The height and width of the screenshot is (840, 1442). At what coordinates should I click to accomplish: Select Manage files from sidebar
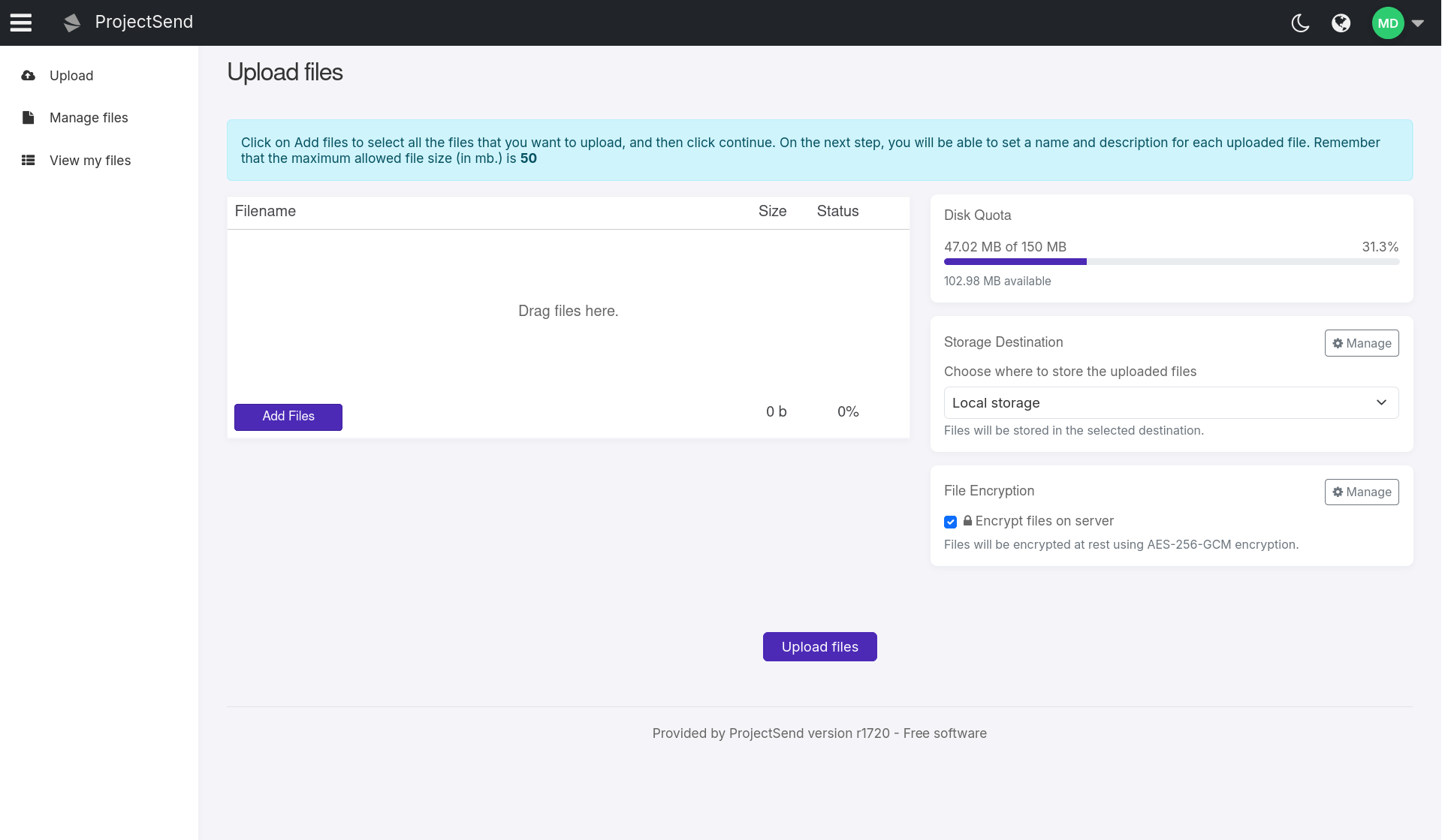coord(88,118)
